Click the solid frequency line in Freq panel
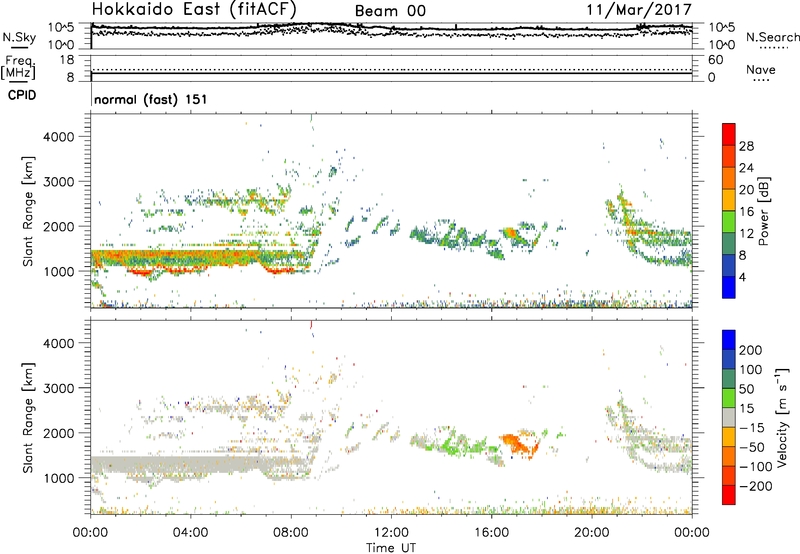800x554 pixels. click(x=392, y=73)
